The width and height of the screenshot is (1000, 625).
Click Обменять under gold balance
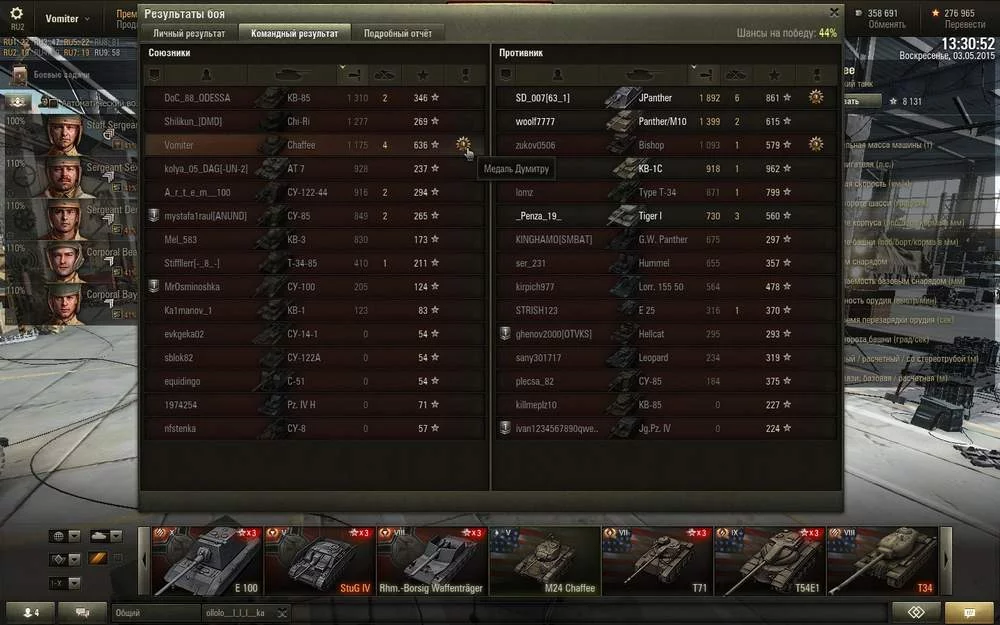click(x=886, y=24)
